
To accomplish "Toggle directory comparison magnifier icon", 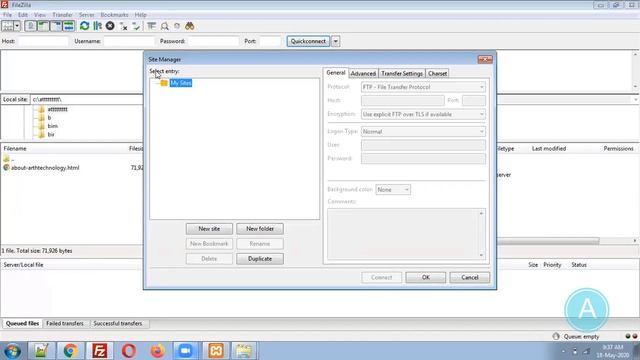I will coord(164,26).
